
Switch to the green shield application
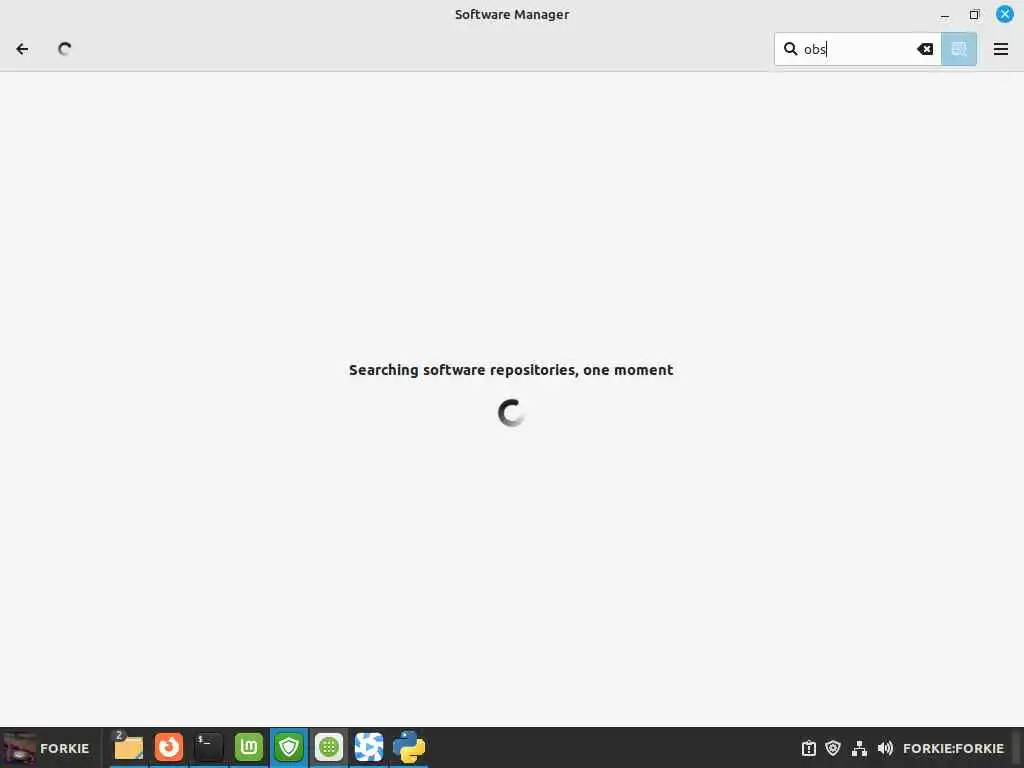[x=289, y=748]
